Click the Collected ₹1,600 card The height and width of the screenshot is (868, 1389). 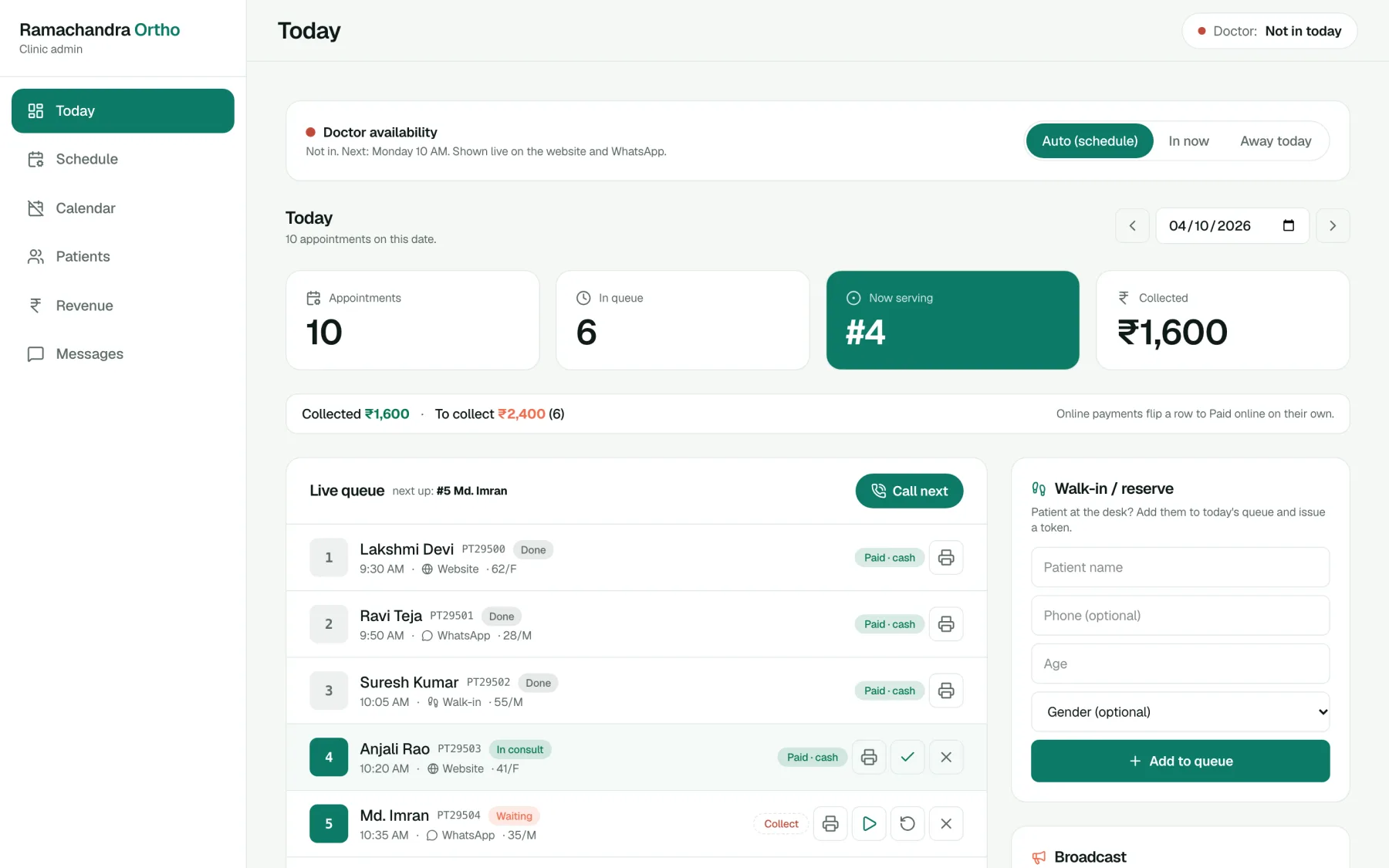pos(1222,320)
